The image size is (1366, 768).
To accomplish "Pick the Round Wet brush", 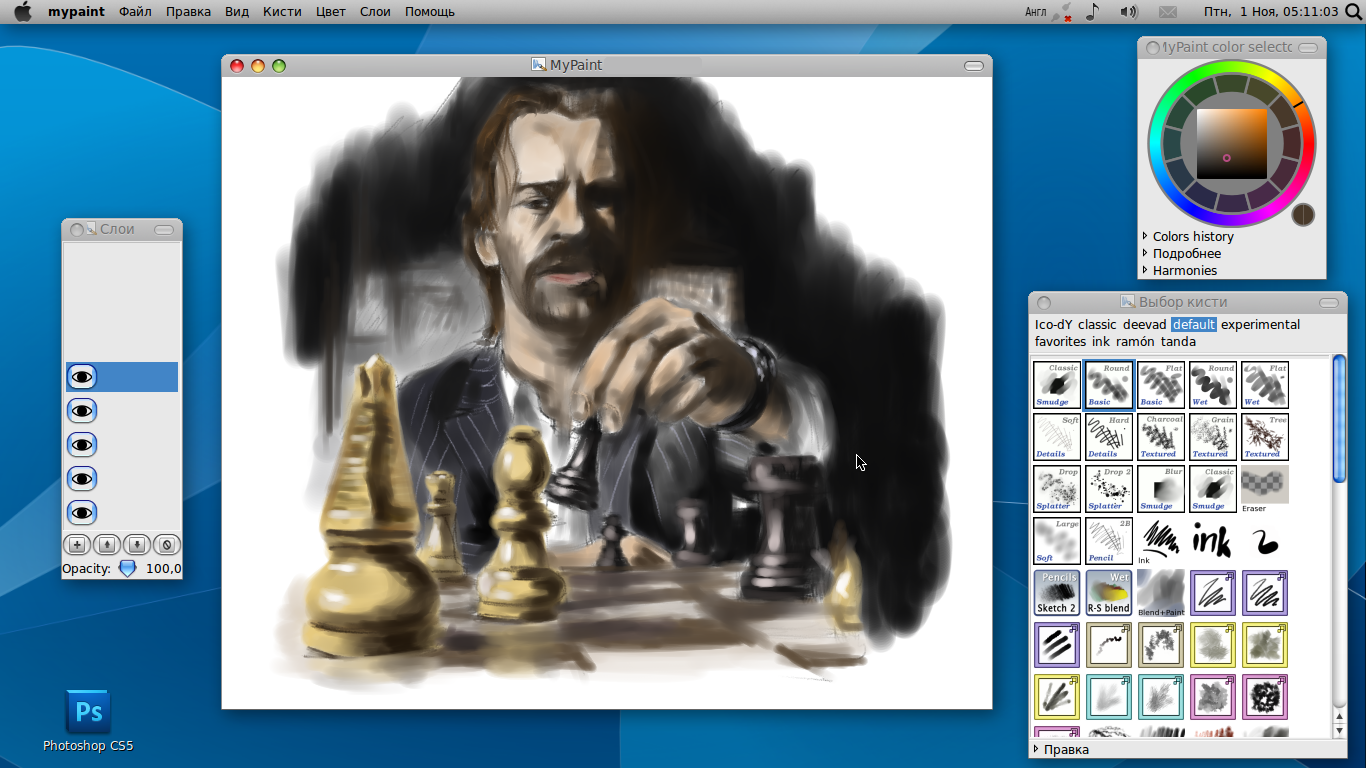I will (1213, 385).
